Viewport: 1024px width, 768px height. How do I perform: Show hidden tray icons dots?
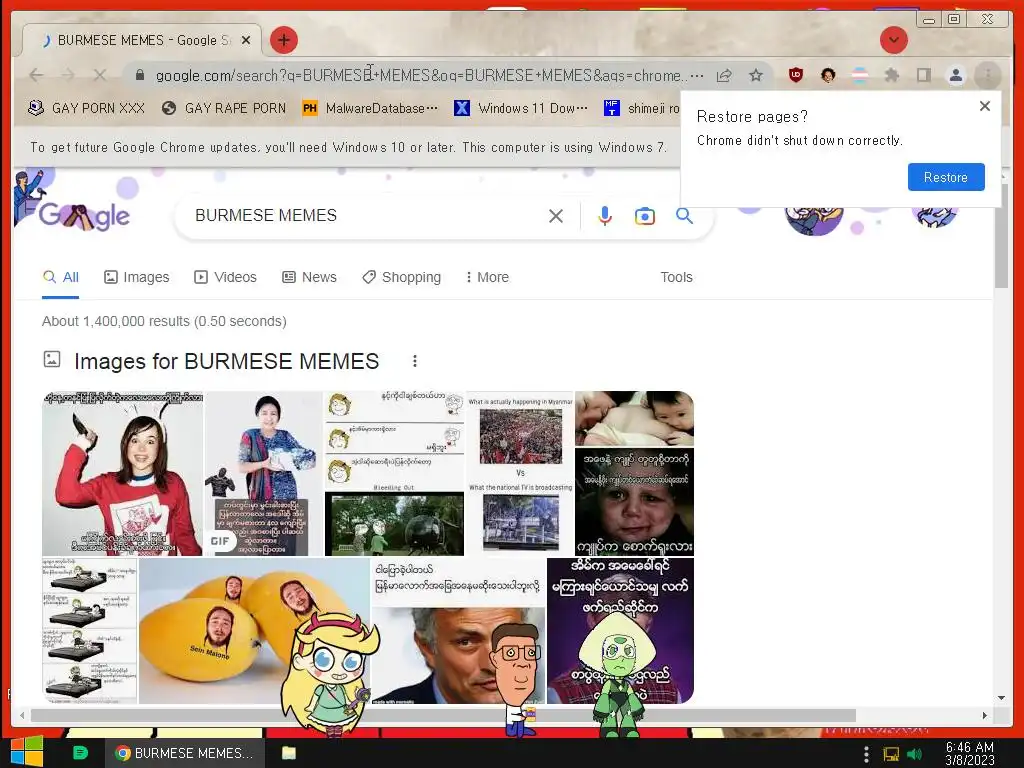866,754
